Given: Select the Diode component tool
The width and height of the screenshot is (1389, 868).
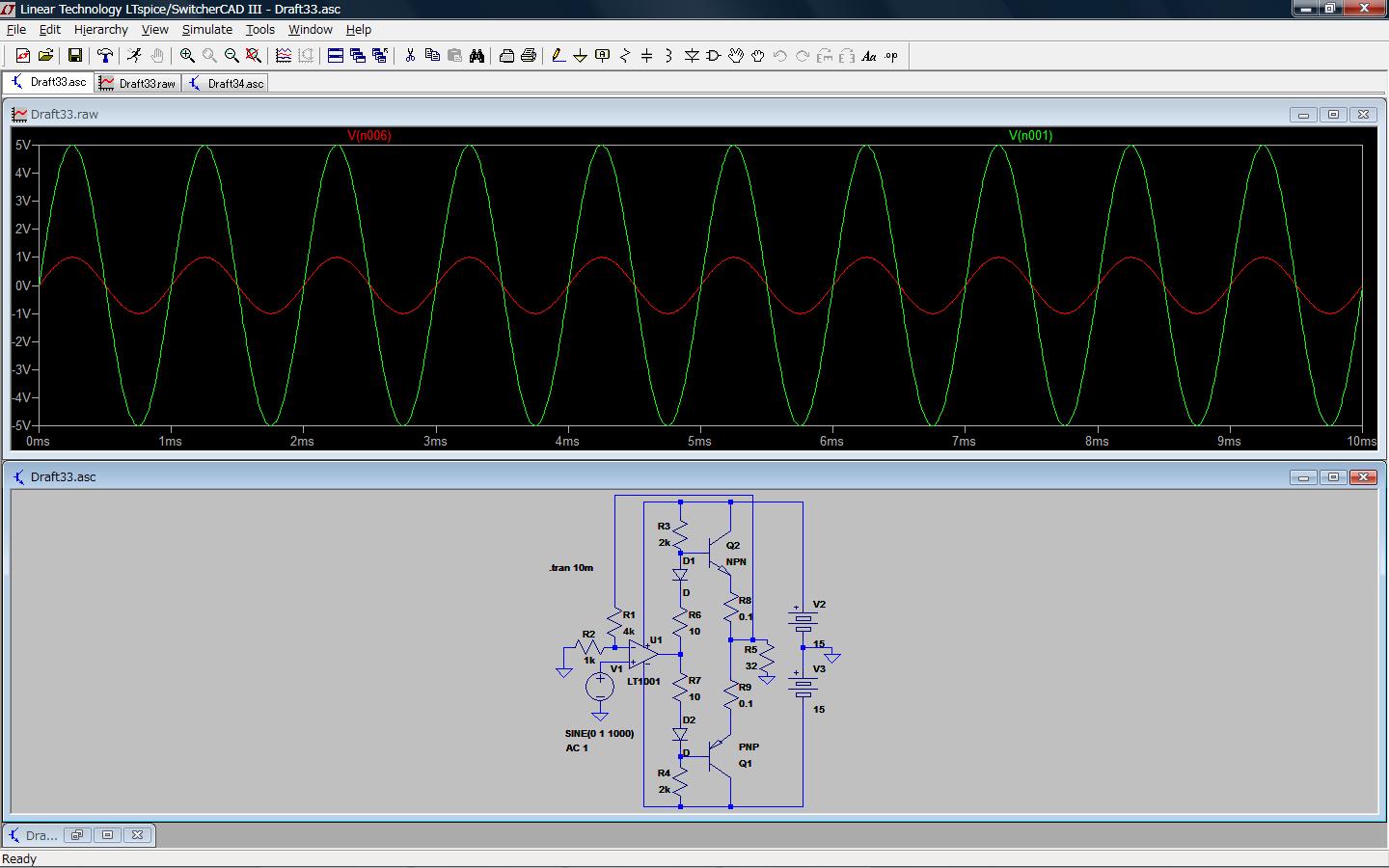Looking at the screenshot, I should tap(692, 56).
